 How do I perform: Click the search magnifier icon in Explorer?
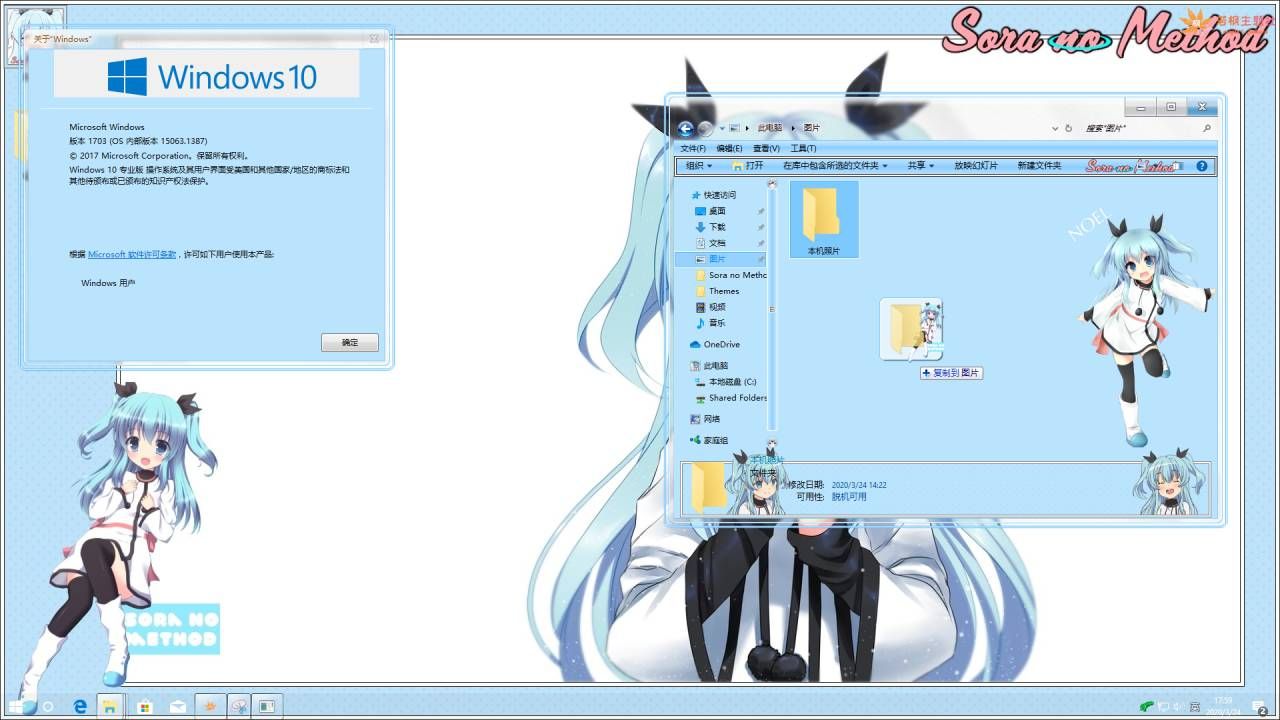(x=1207, y=128)
